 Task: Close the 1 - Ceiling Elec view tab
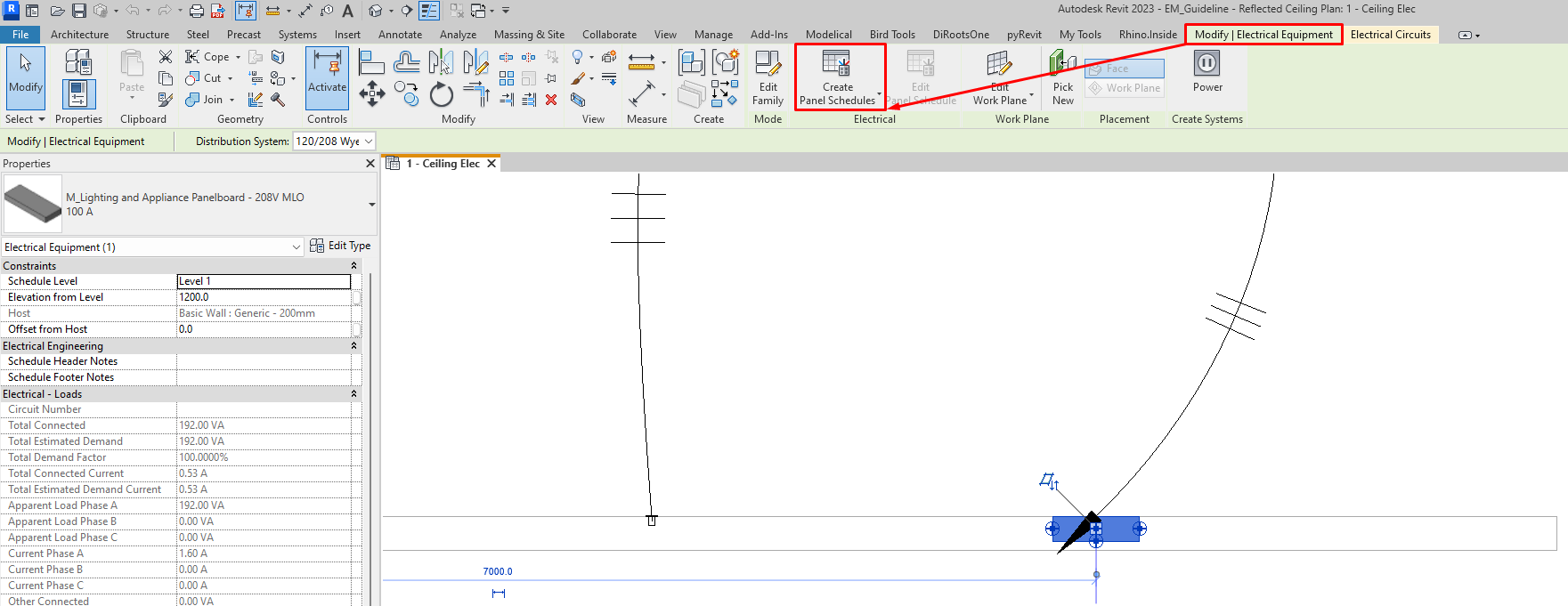point(492,164)
